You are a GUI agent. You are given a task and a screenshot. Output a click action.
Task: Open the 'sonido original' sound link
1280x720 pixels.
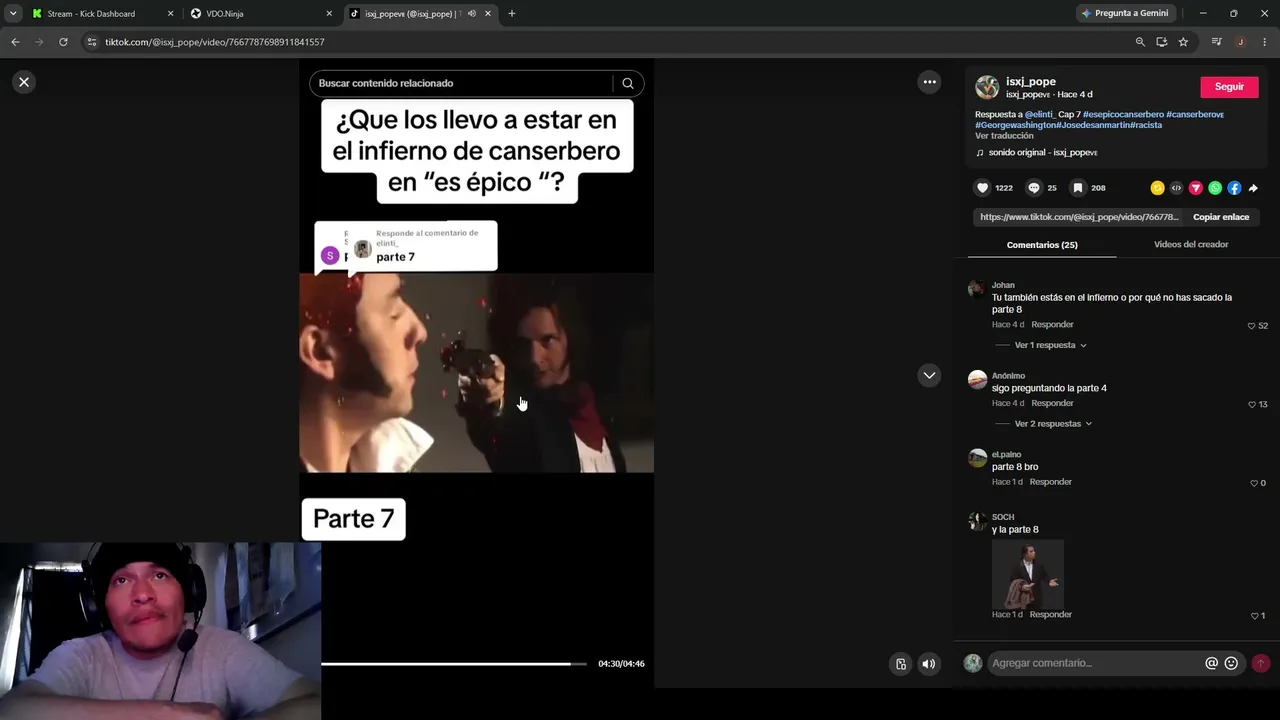tap(1043, 153)
